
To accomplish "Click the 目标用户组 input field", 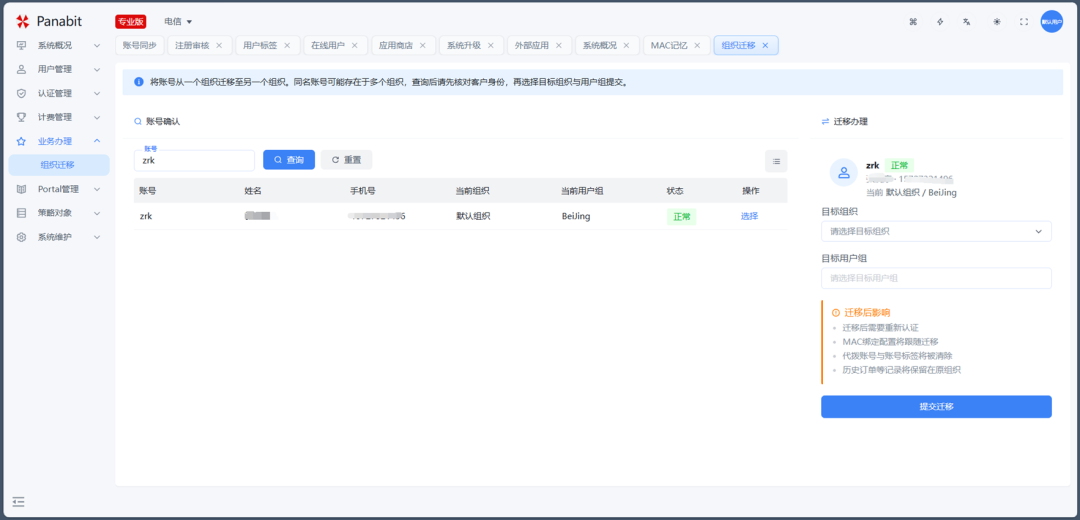I will pos(936,278).
